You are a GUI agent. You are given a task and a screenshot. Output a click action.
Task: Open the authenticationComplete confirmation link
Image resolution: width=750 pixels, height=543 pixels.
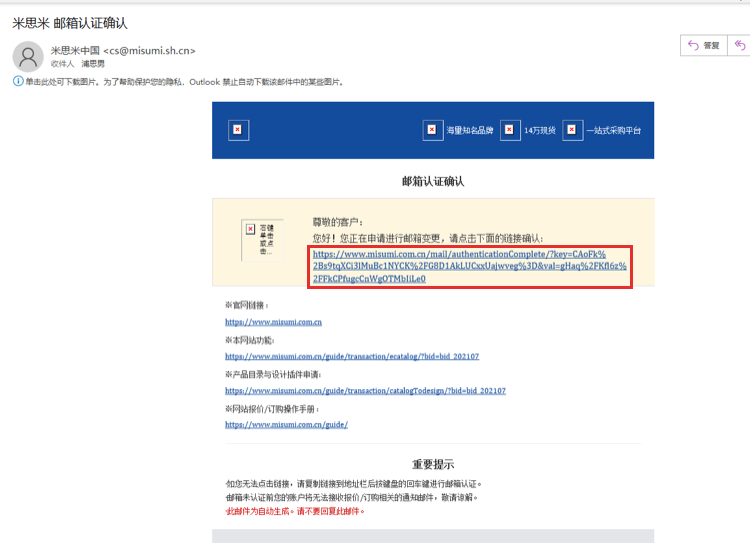tap(470, 266)
